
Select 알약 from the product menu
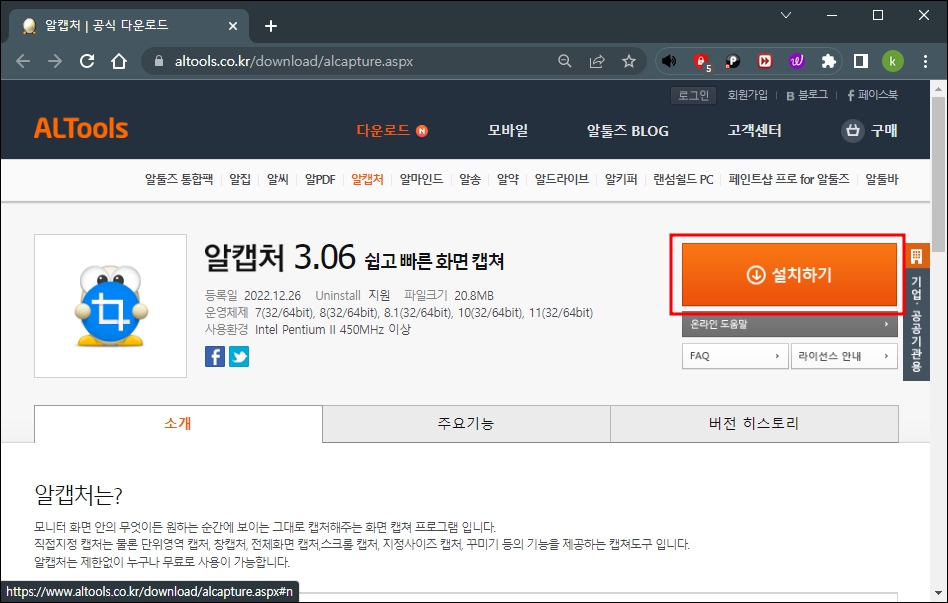coord(506,180)
